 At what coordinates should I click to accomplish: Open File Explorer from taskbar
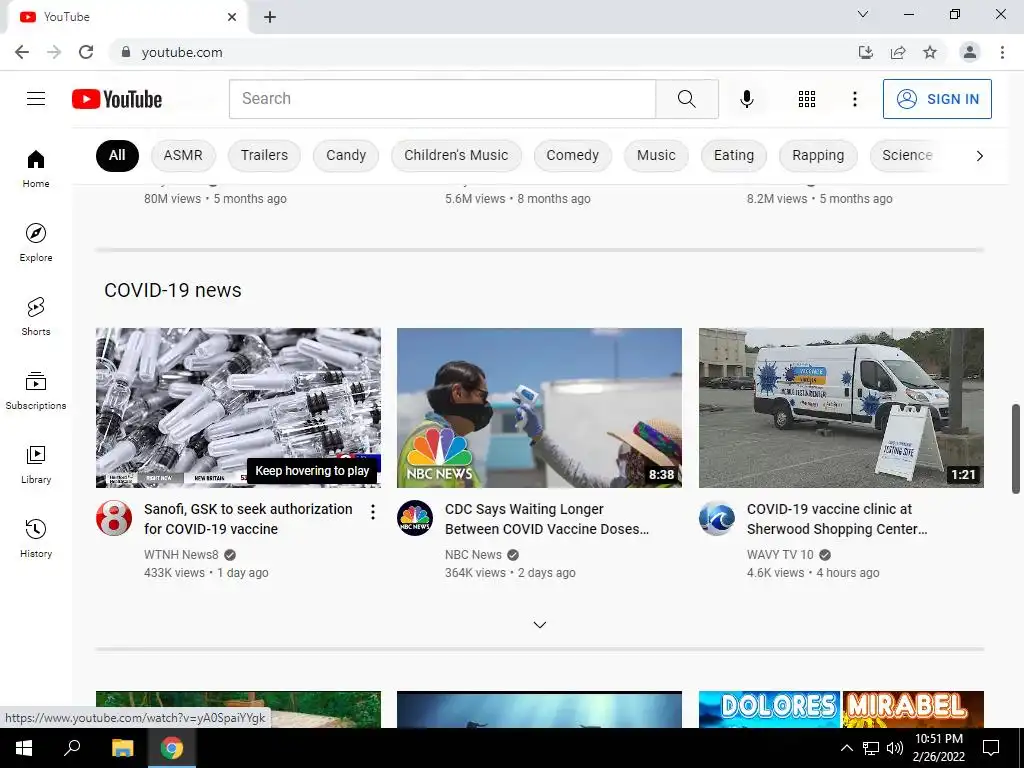coord(122,748)
